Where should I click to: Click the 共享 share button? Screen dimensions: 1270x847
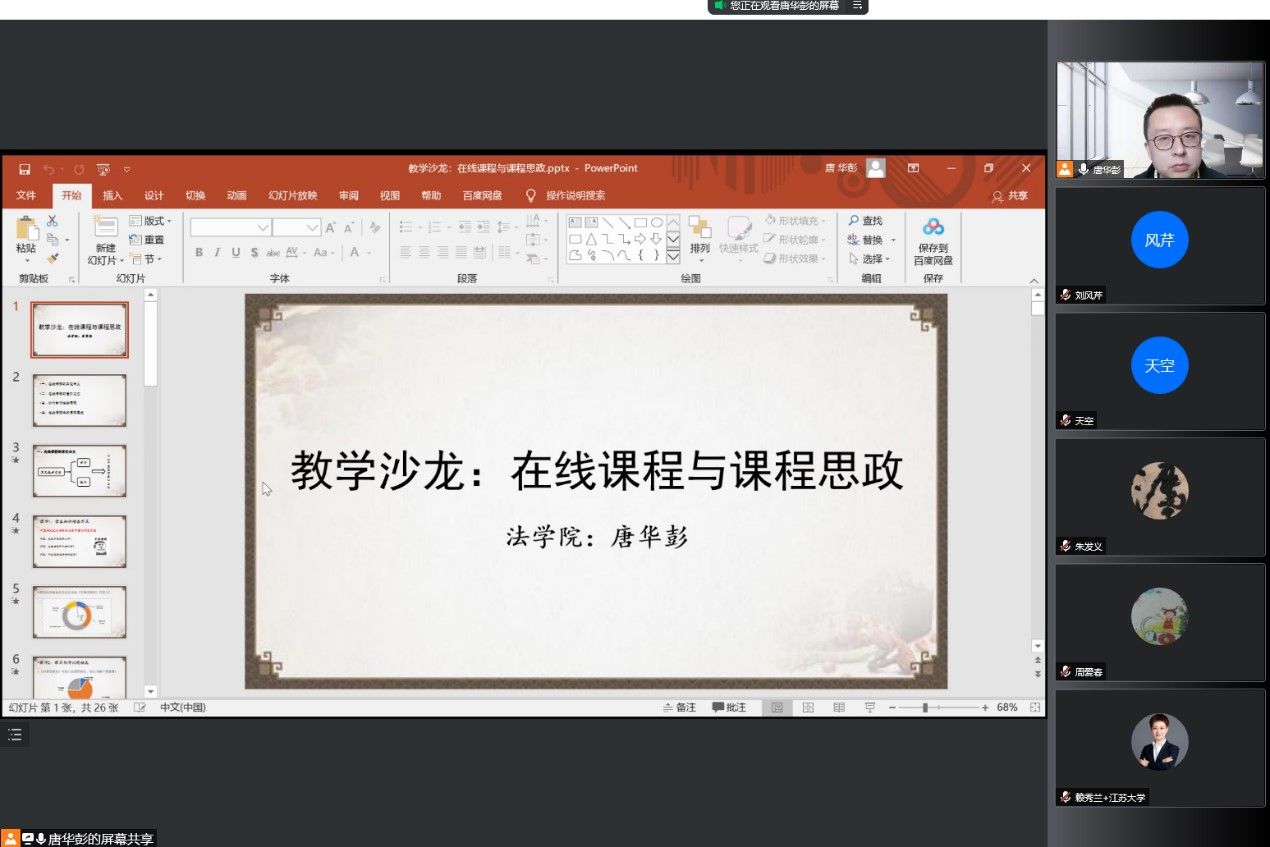[1010, 196]
